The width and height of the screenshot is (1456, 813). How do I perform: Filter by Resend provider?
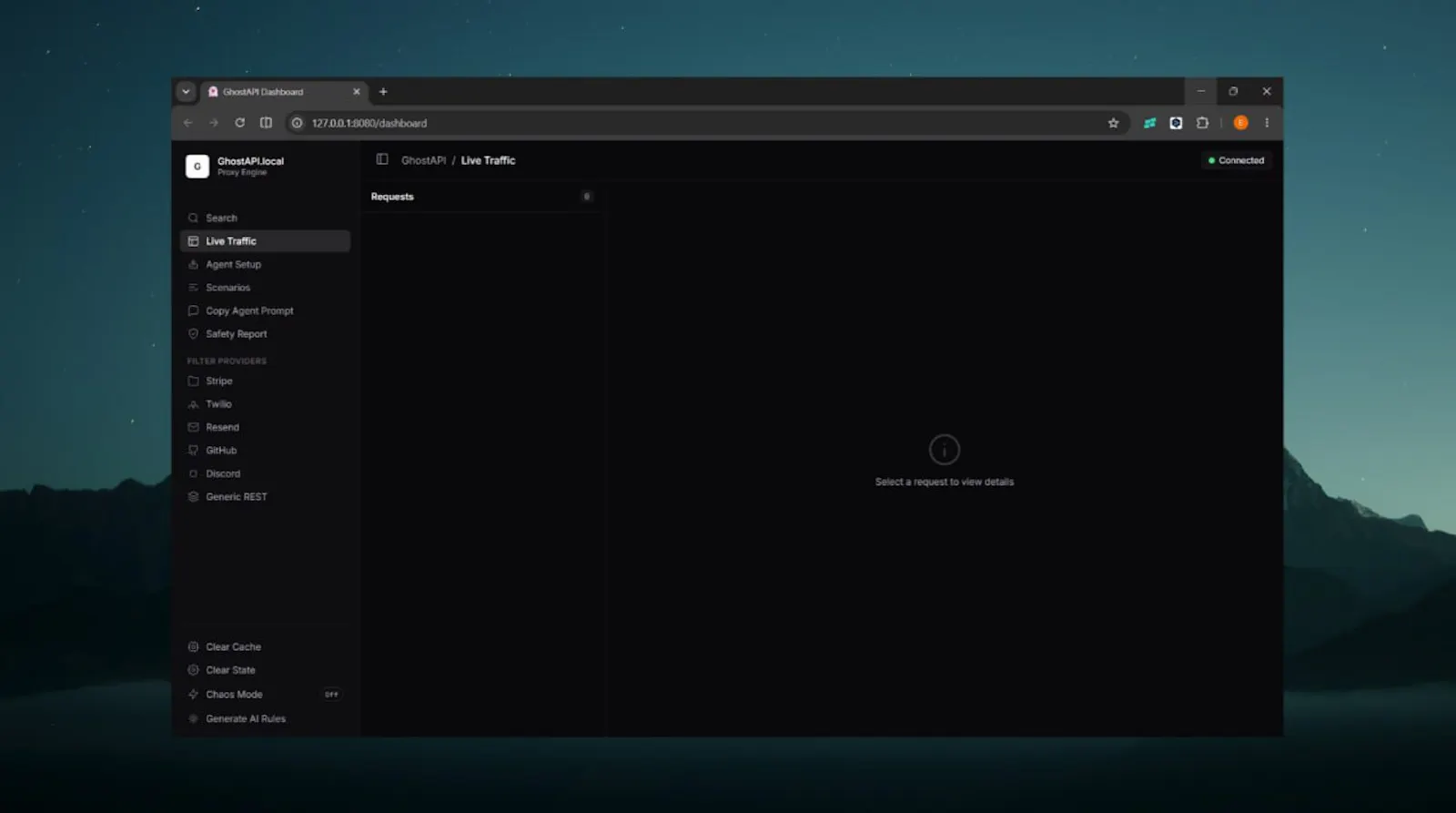coord(265,427)
